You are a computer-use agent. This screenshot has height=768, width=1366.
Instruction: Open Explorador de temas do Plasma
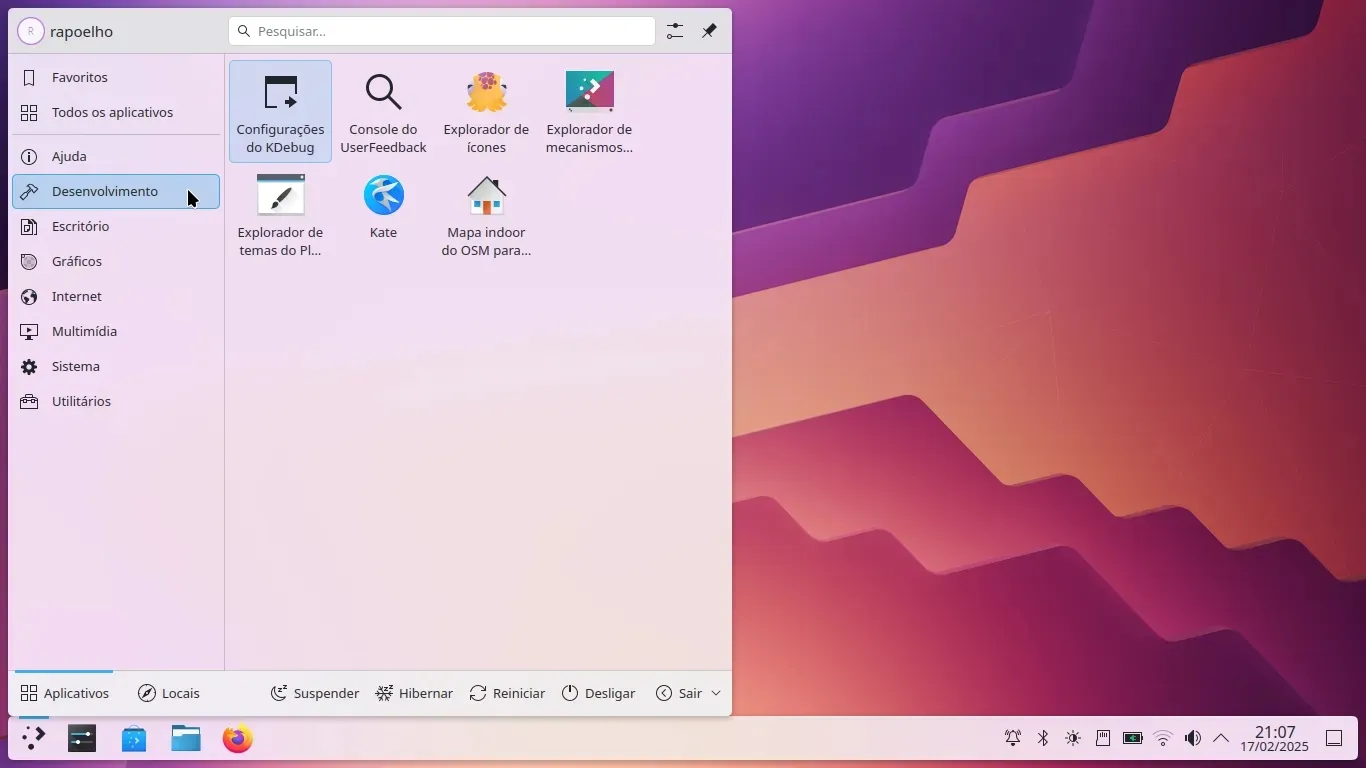coord(280,214)
